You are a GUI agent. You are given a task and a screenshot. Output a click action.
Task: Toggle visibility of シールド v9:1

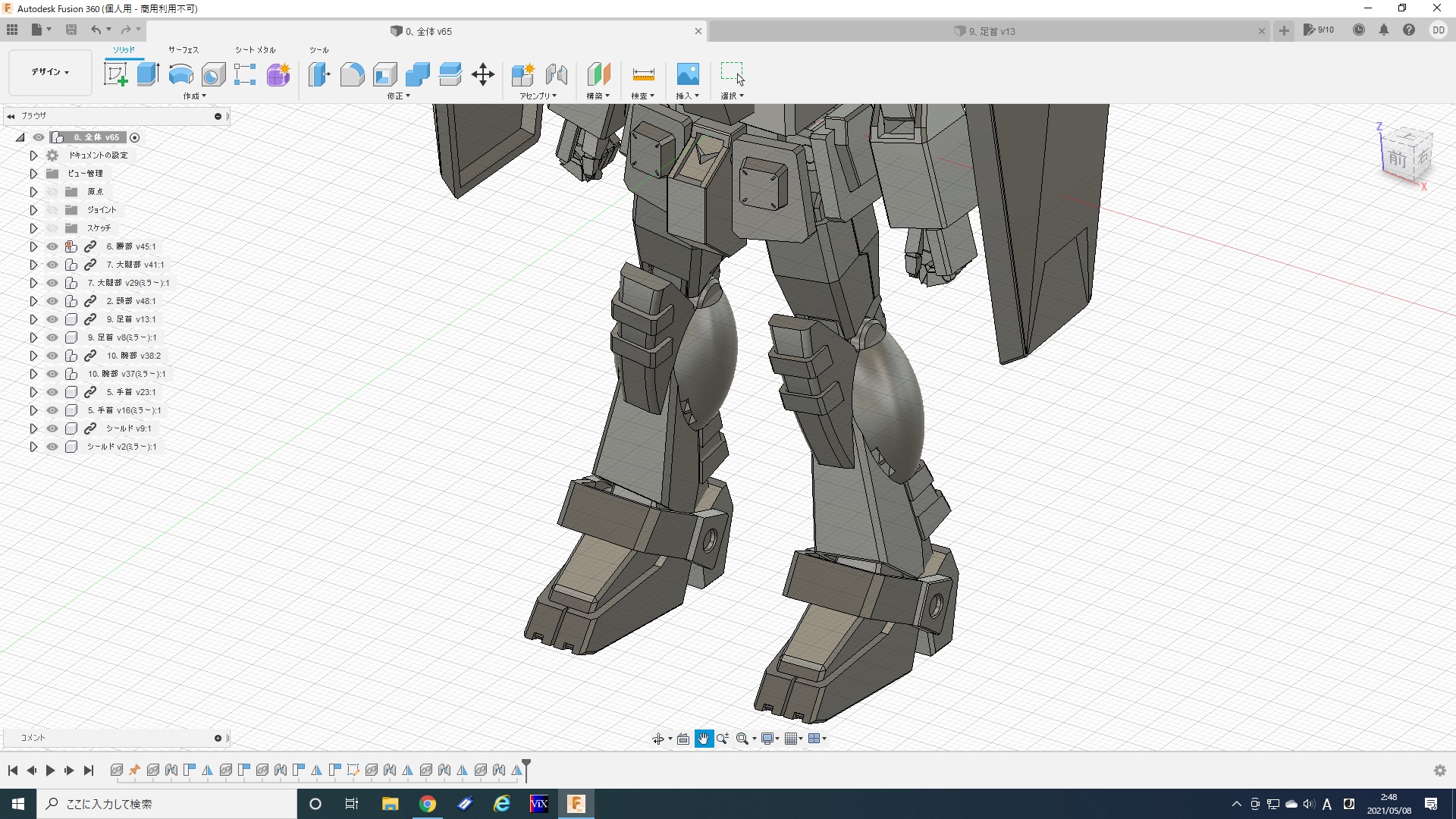point(52,428)
